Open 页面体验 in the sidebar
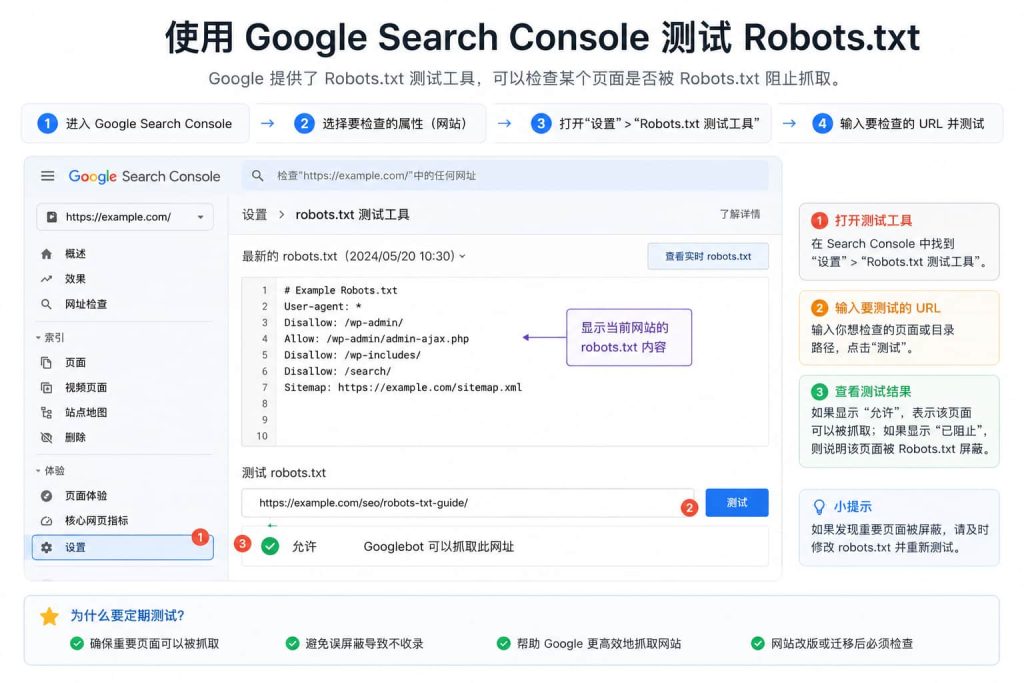Image resolution: width=1024 pixels, height=683 pixels. tap(86, 496)
